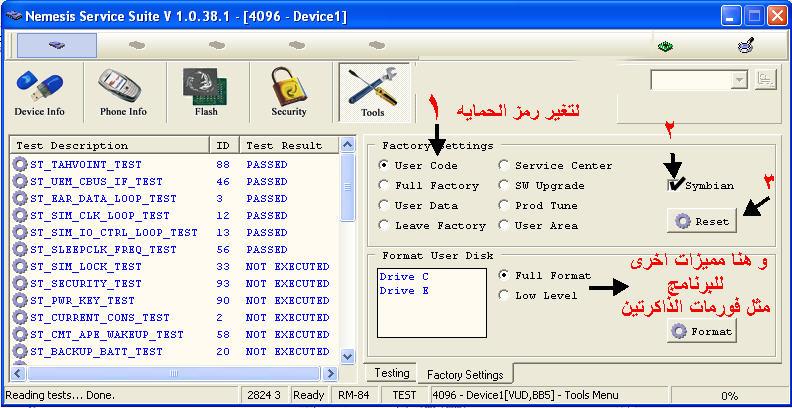This screenshot has height=408, width=792.
Task: Click gear icon of ST_PWR_KEY_TEST row
Action: [x=20, y=300]
